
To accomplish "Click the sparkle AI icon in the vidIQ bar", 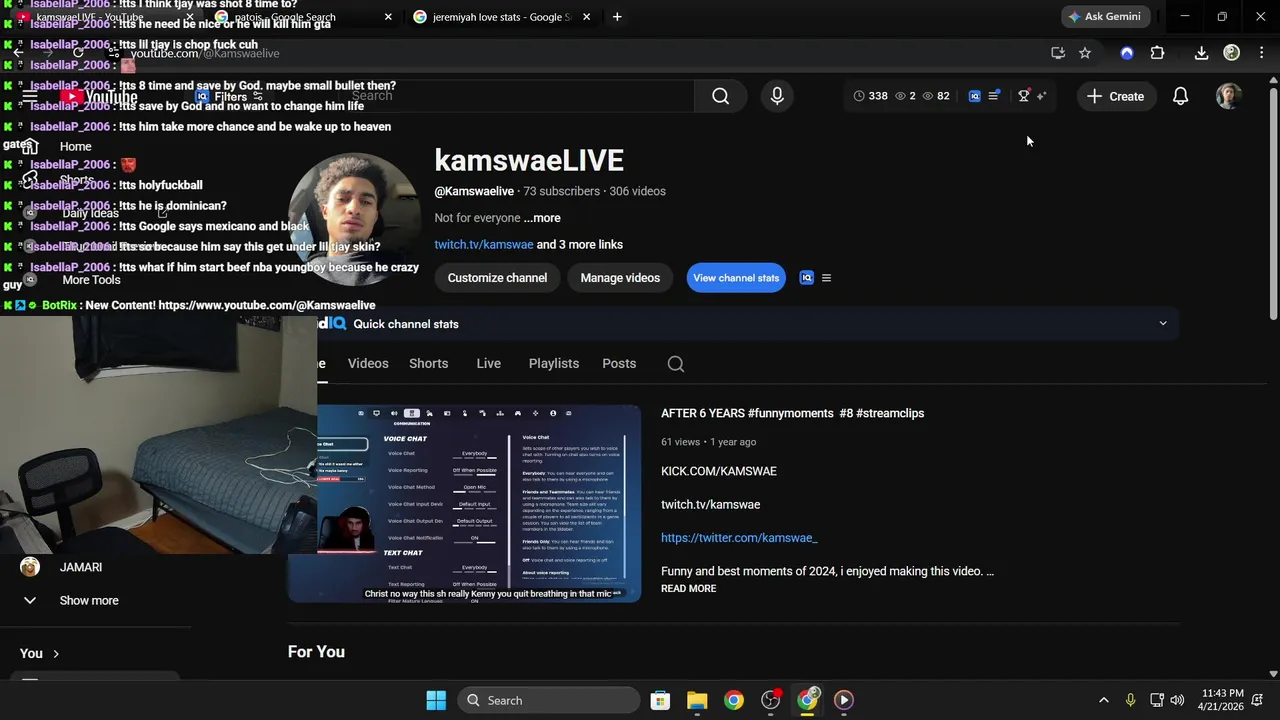I will 1041,96.
